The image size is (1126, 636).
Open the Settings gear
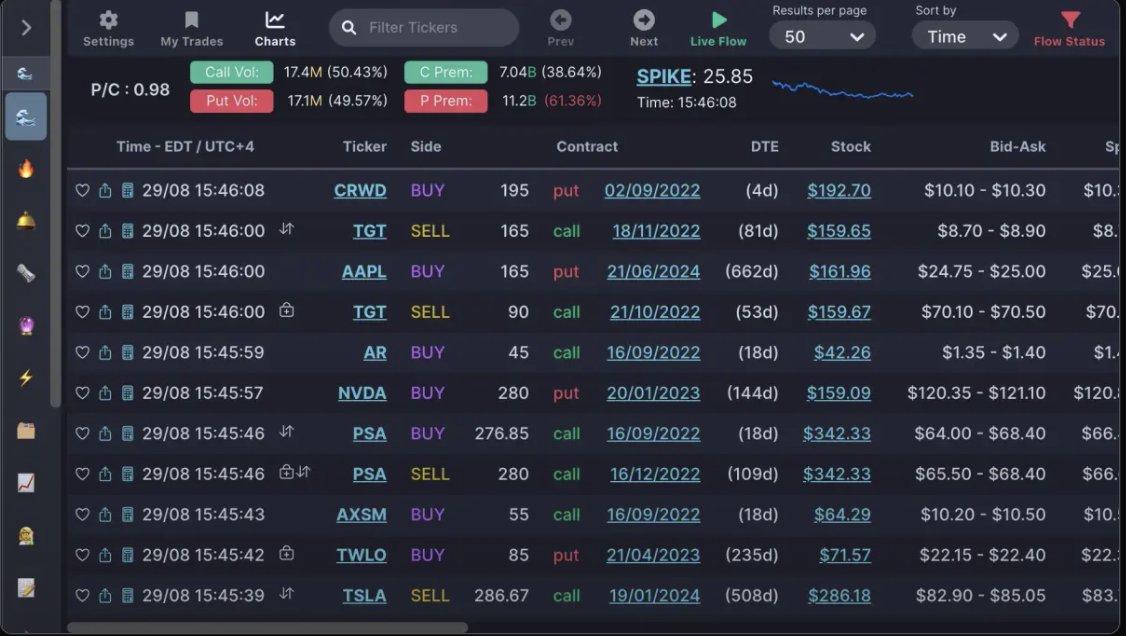pyautogui.click(x=108, y=29)
